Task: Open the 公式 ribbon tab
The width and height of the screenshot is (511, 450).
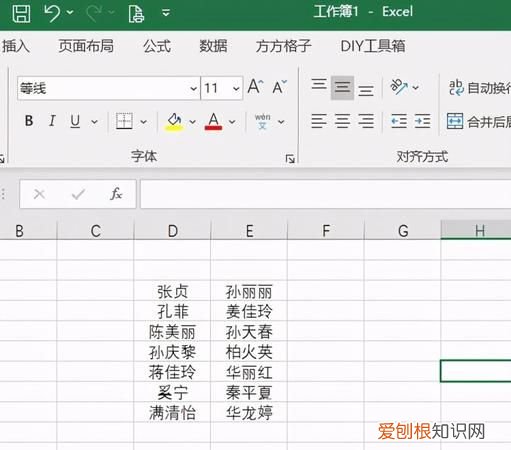Action: click(157, 46)
